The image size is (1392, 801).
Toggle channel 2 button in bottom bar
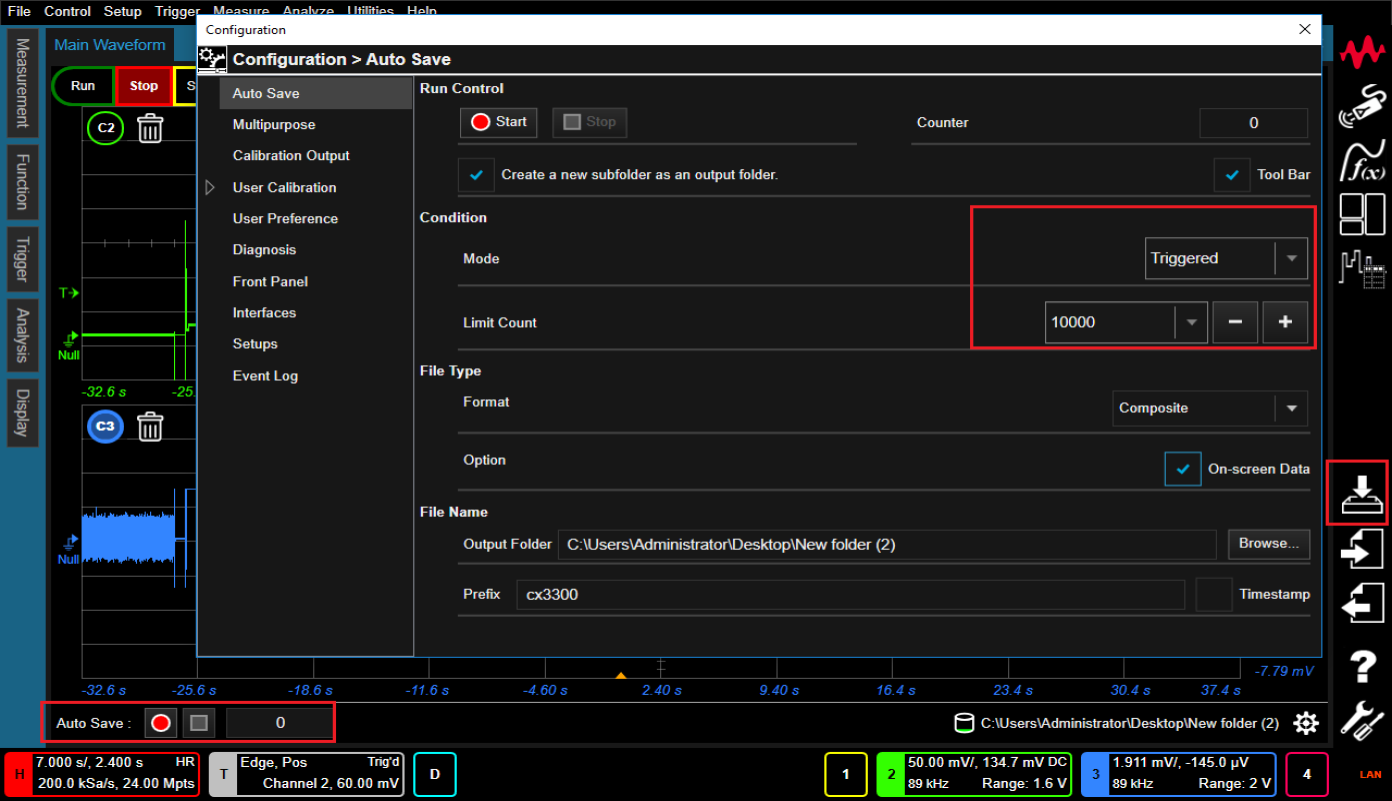point(890,773)
